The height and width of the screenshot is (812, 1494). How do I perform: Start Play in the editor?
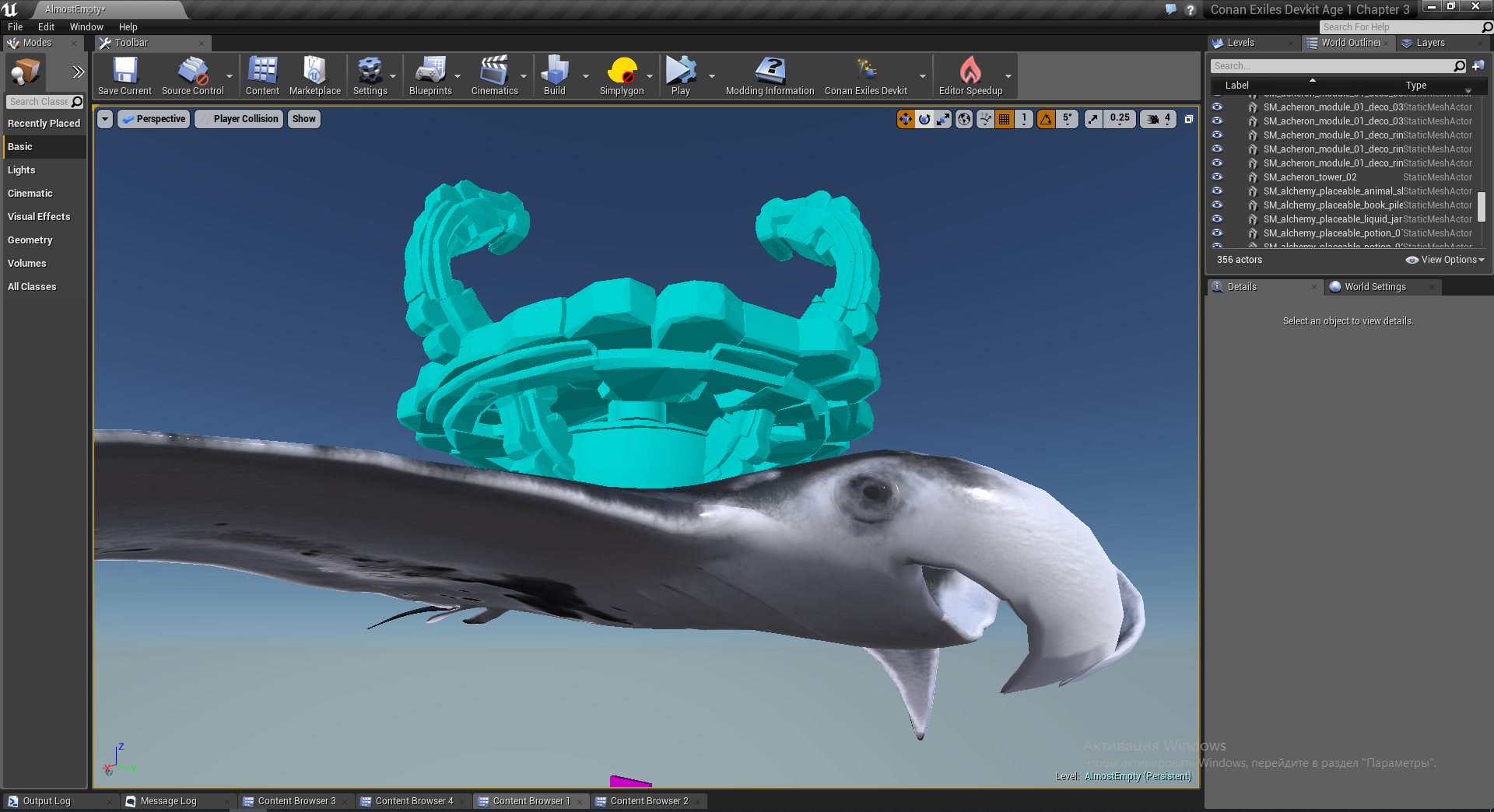coord(681,75)
